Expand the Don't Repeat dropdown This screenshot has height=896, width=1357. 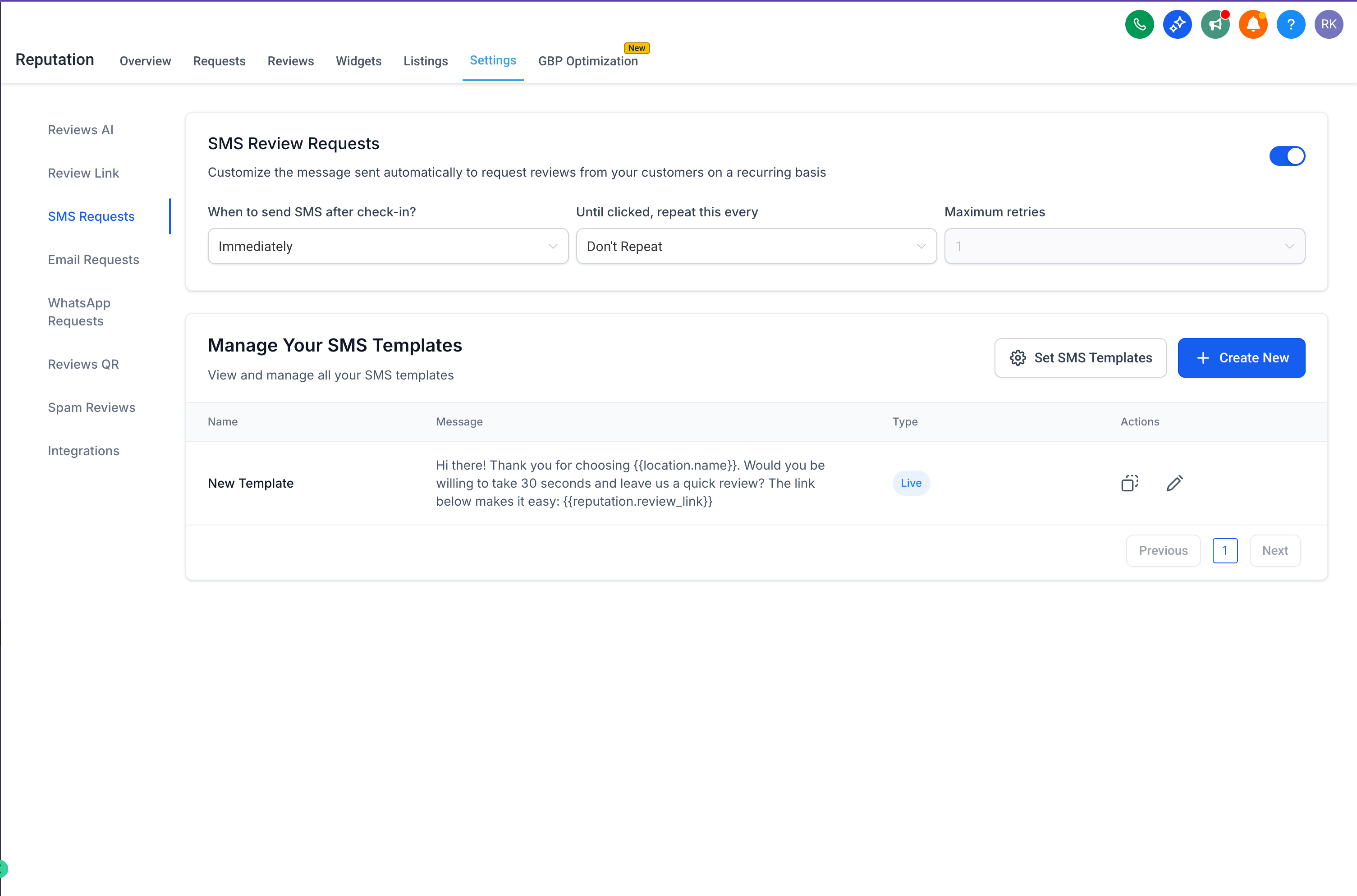[756, 246]
